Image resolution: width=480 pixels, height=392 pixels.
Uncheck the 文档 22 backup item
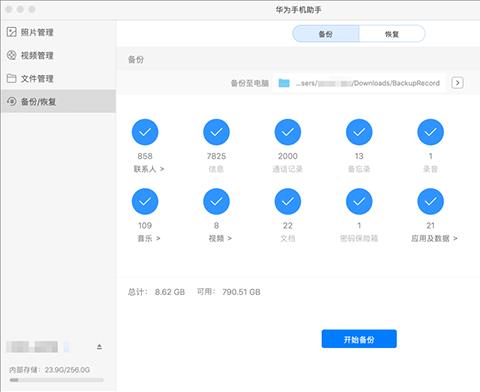click(288, 201)
